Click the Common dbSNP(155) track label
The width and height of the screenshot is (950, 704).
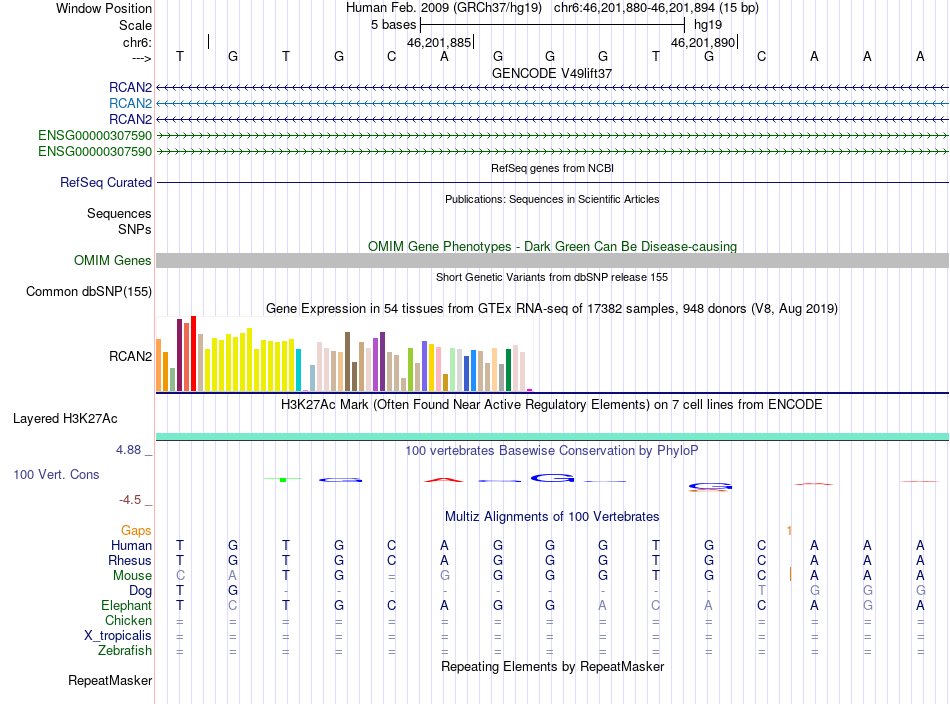click(88, 291)
